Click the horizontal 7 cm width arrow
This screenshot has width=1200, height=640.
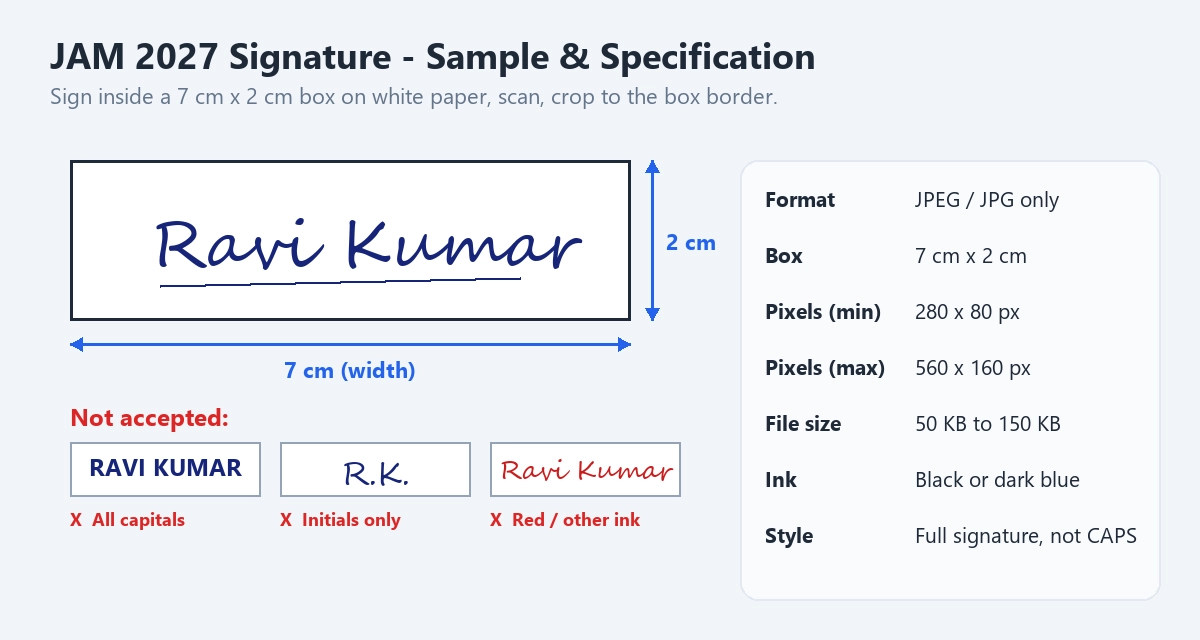350,344
